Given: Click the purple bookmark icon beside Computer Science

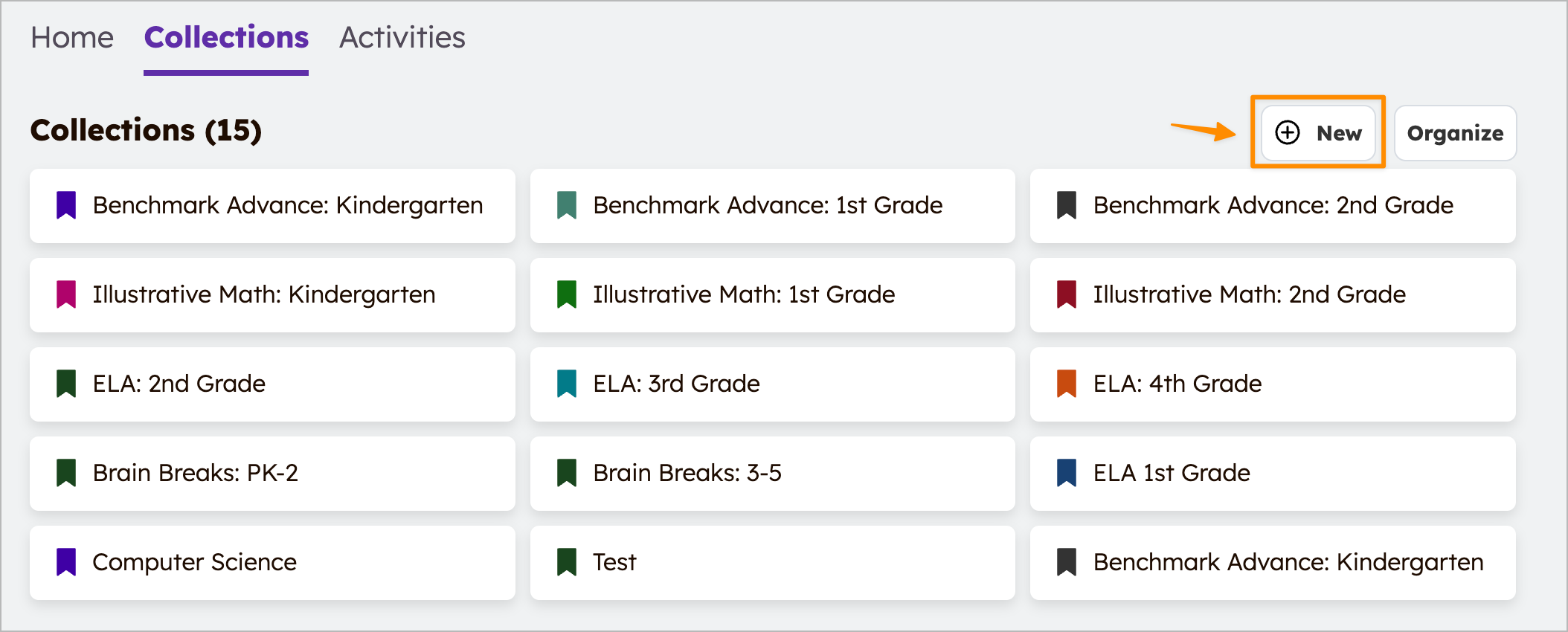Looking at the screenshot, I should pos(66,562).
